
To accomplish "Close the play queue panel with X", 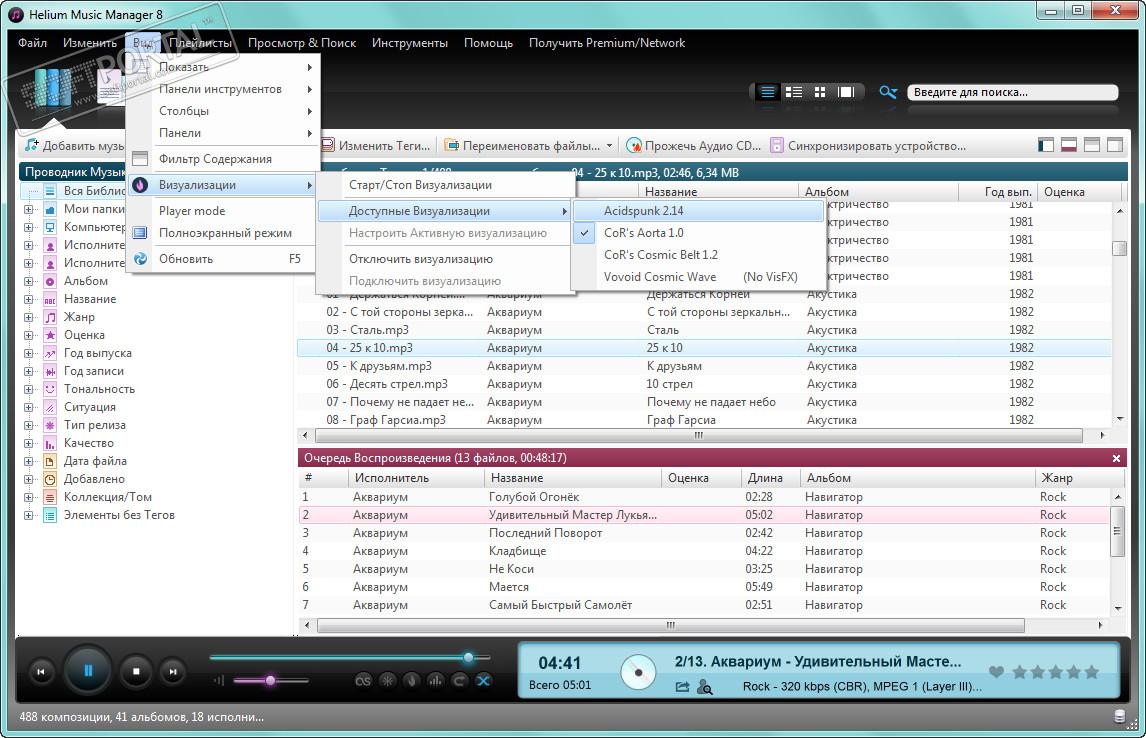I will pos(1116,458).
